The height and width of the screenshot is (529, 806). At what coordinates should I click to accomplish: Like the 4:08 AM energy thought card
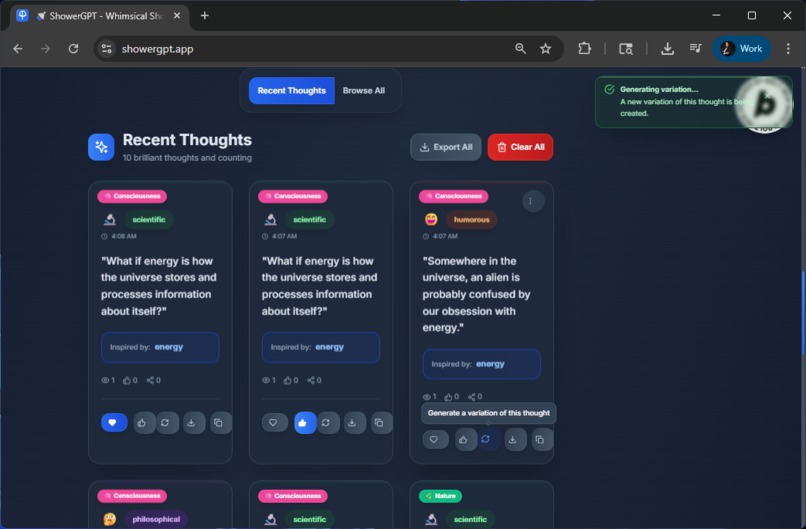pos(142,423)
